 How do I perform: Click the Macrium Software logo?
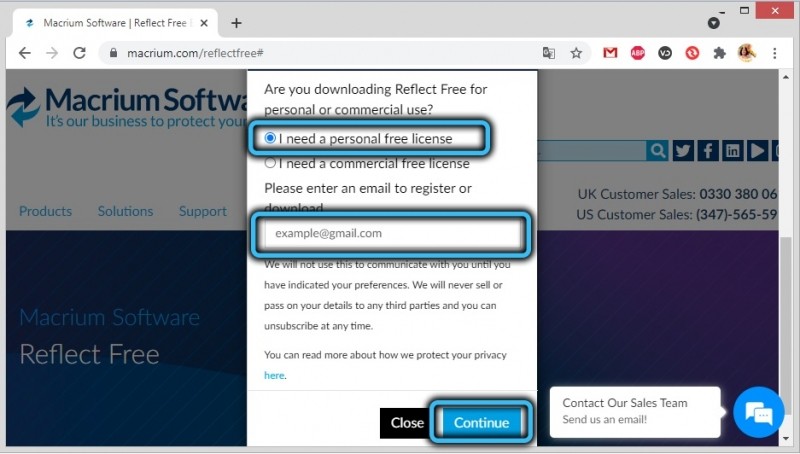127,107
